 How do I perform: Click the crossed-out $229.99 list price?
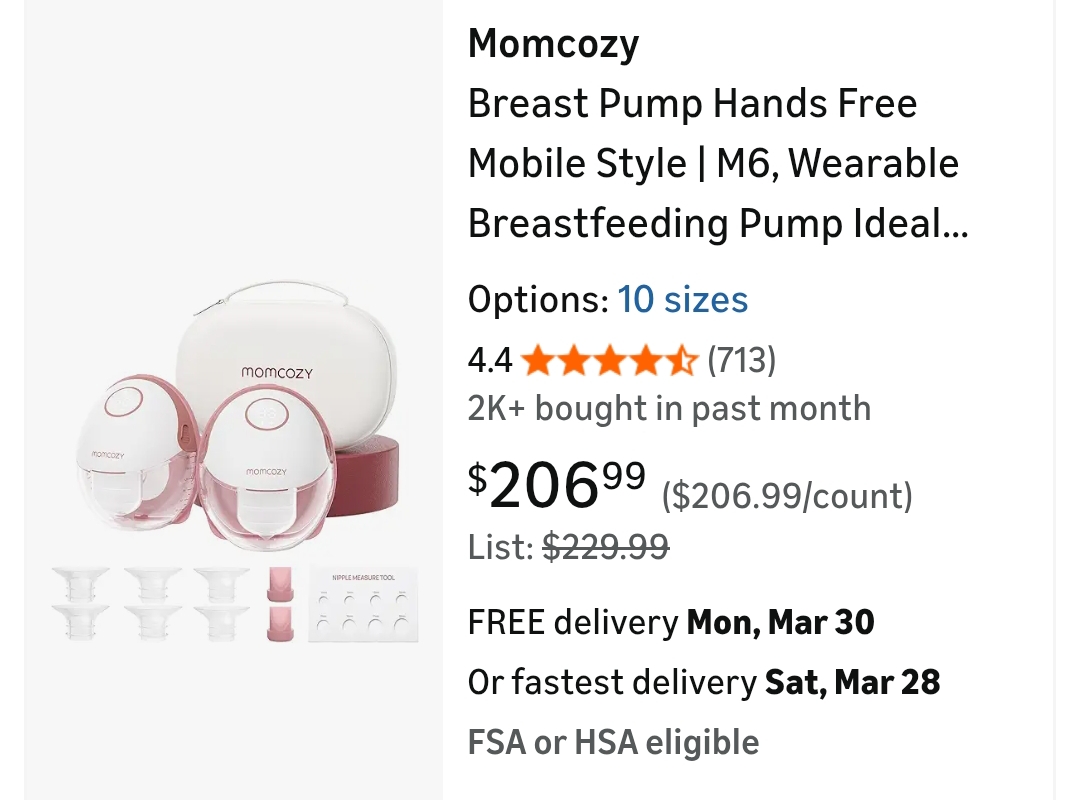tap(605, 547)
